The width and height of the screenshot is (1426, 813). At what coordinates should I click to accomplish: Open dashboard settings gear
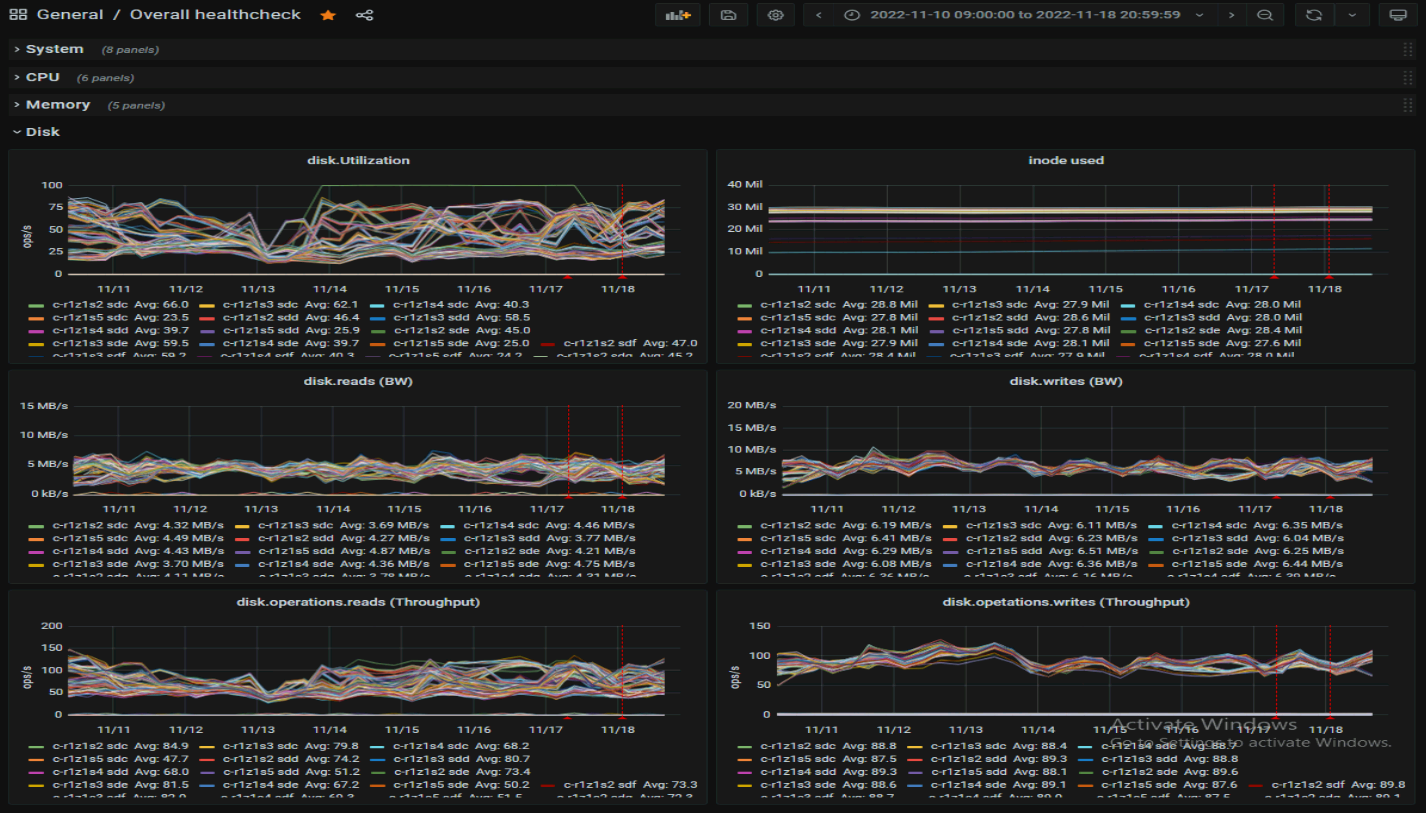[776, 15]
